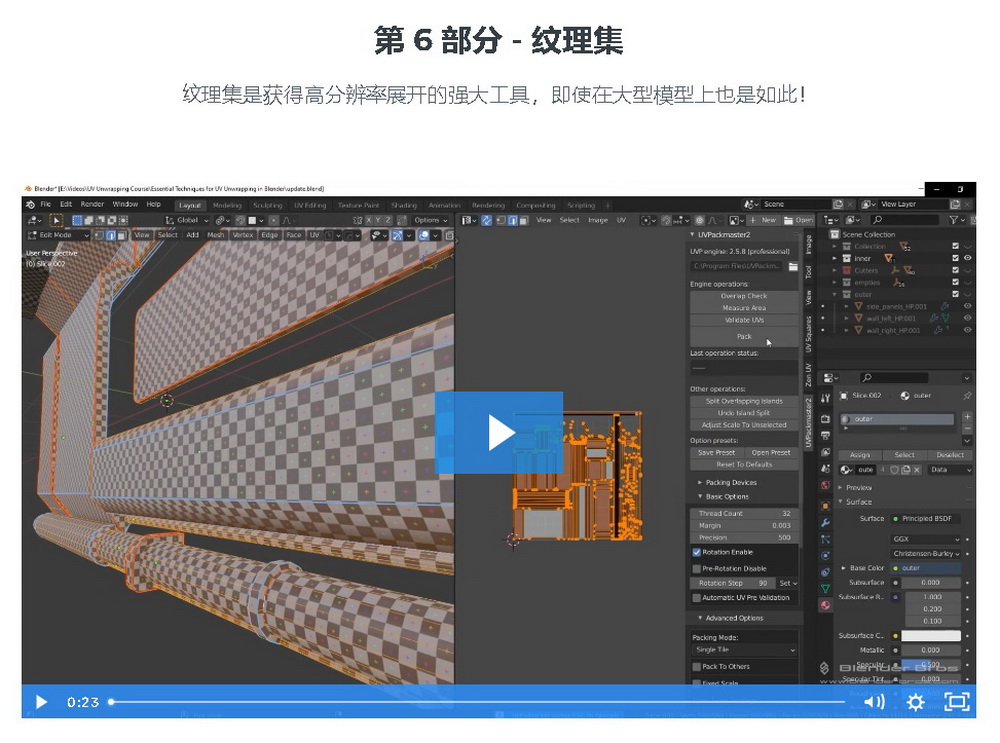The width and height of the screenshot is (1000, 743).
Task: Open the GGX distribution dropdown
Action: (925, 540)
